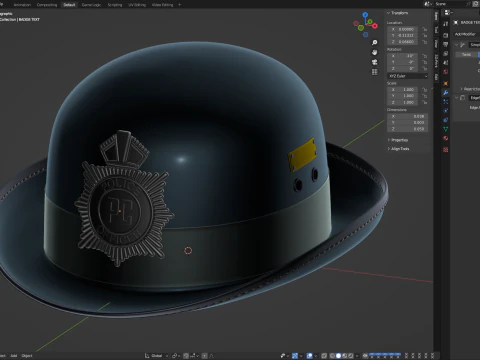Viewport: 480px width, 360px height.
Task: Open the overlays options dropdown arrow
Action: click(316, 356)
